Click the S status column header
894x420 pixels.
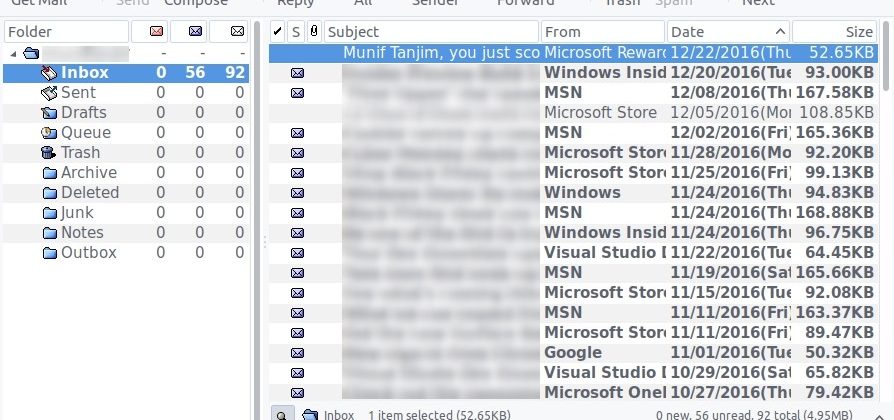click(295, 31)
